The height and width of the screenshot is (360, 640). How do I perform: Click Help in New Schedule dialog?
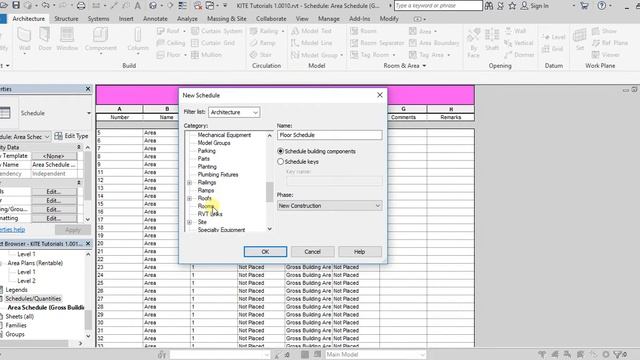point(360,252)
